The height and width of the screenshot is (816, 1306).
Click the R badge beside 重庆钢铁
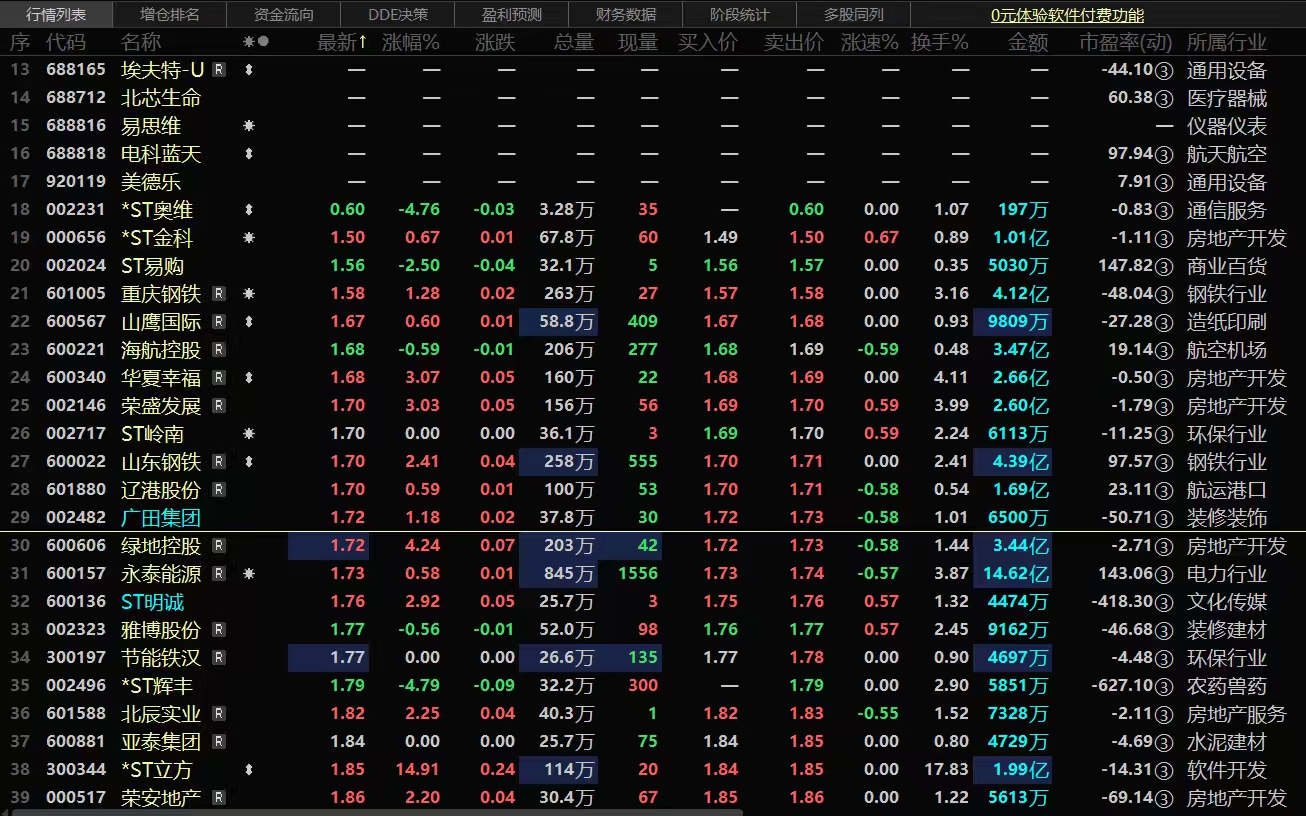[x=219, y=294]
